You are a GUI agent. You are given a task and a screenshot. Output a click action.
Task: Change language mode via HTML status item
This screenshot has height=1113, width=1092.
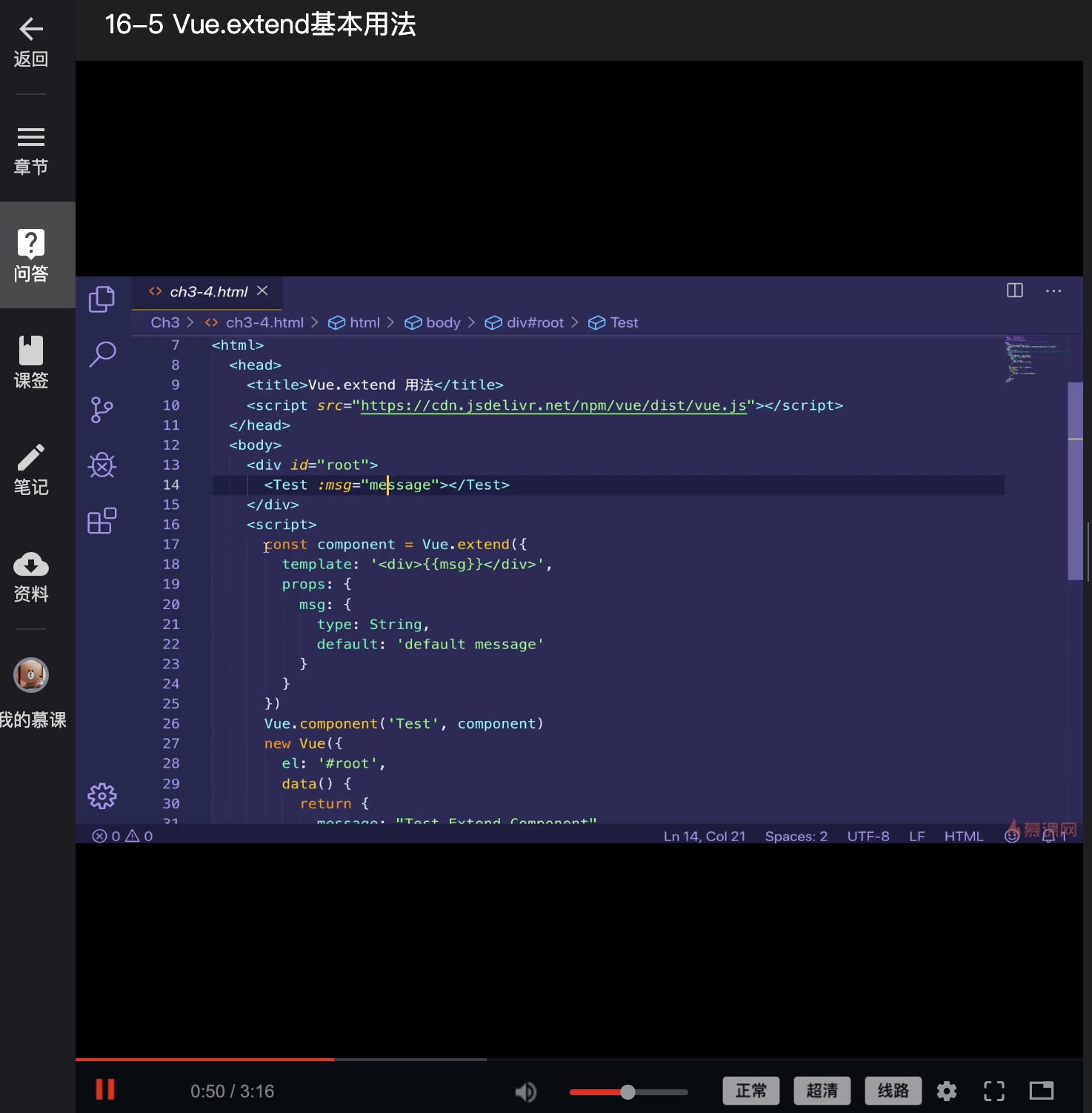(x=964, y=836)
